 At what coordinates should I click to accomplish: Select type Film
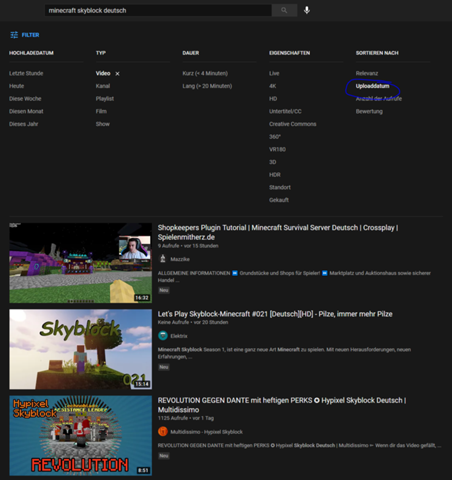[x=101, y=111]
